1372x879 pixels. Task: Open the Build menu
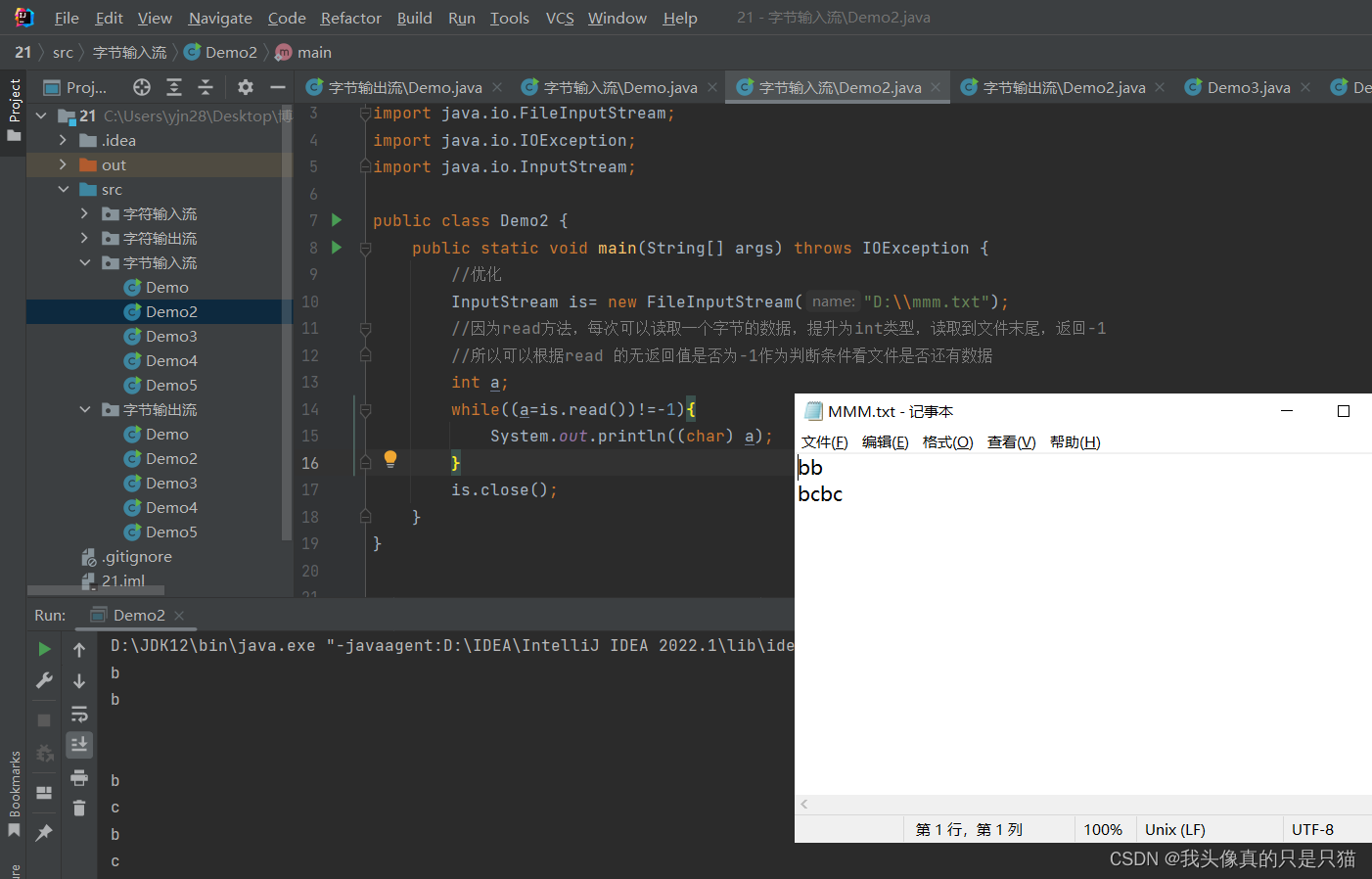coord(414,18)
